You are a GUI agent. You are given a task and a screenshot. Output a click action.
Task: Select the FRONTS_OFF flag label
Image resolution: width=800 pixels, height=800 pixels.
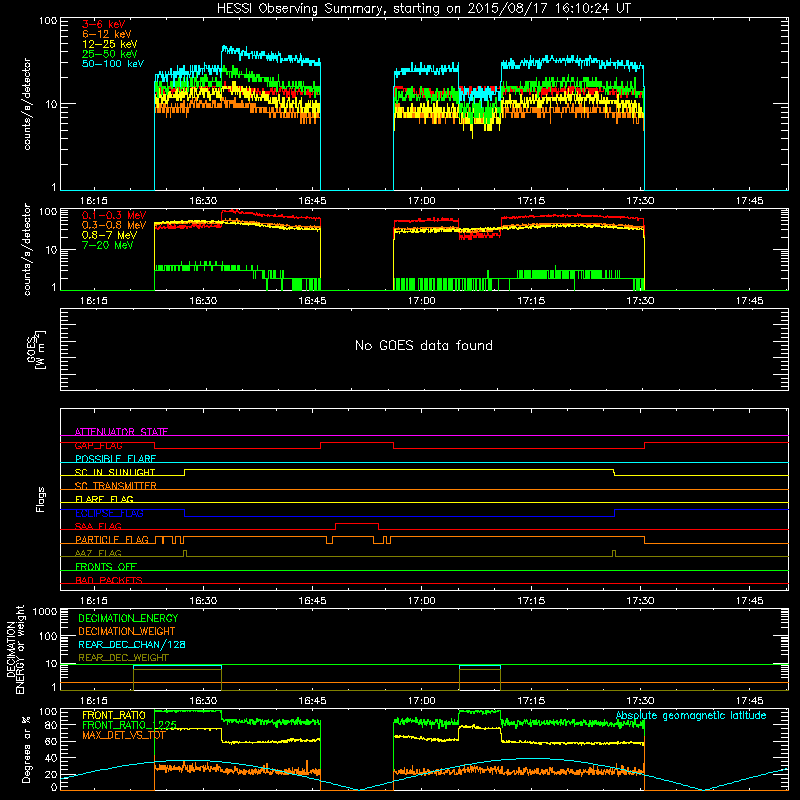tap(106, 566)
